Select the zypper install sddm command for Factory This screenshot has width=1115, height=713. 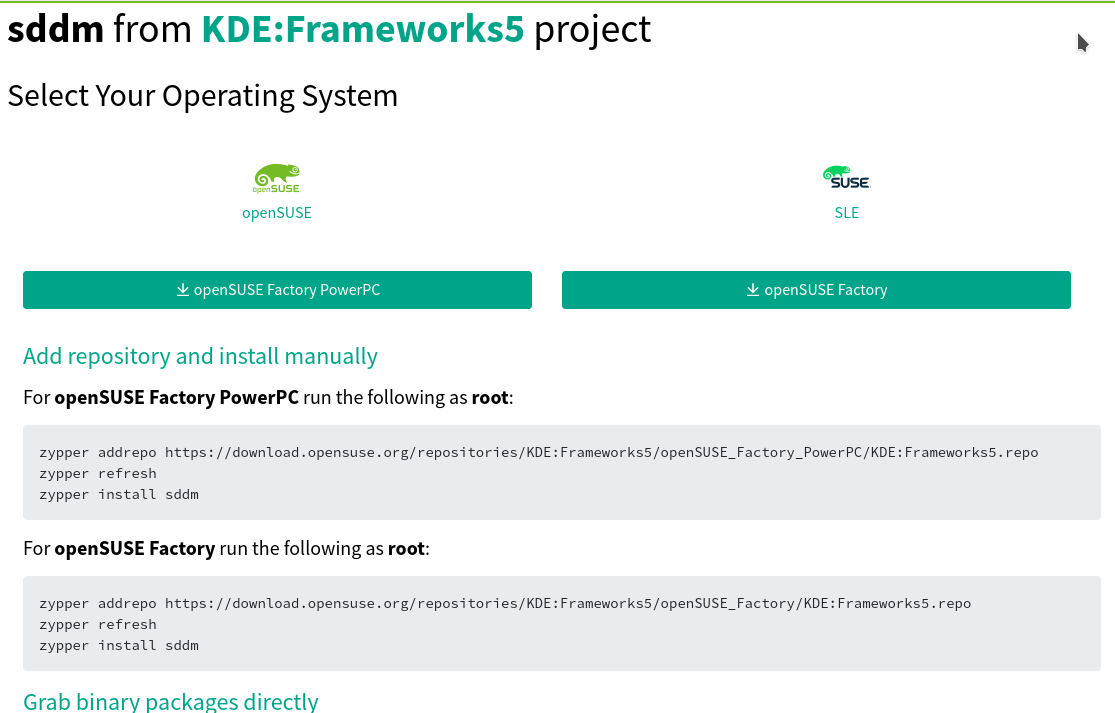pos(119,645)
